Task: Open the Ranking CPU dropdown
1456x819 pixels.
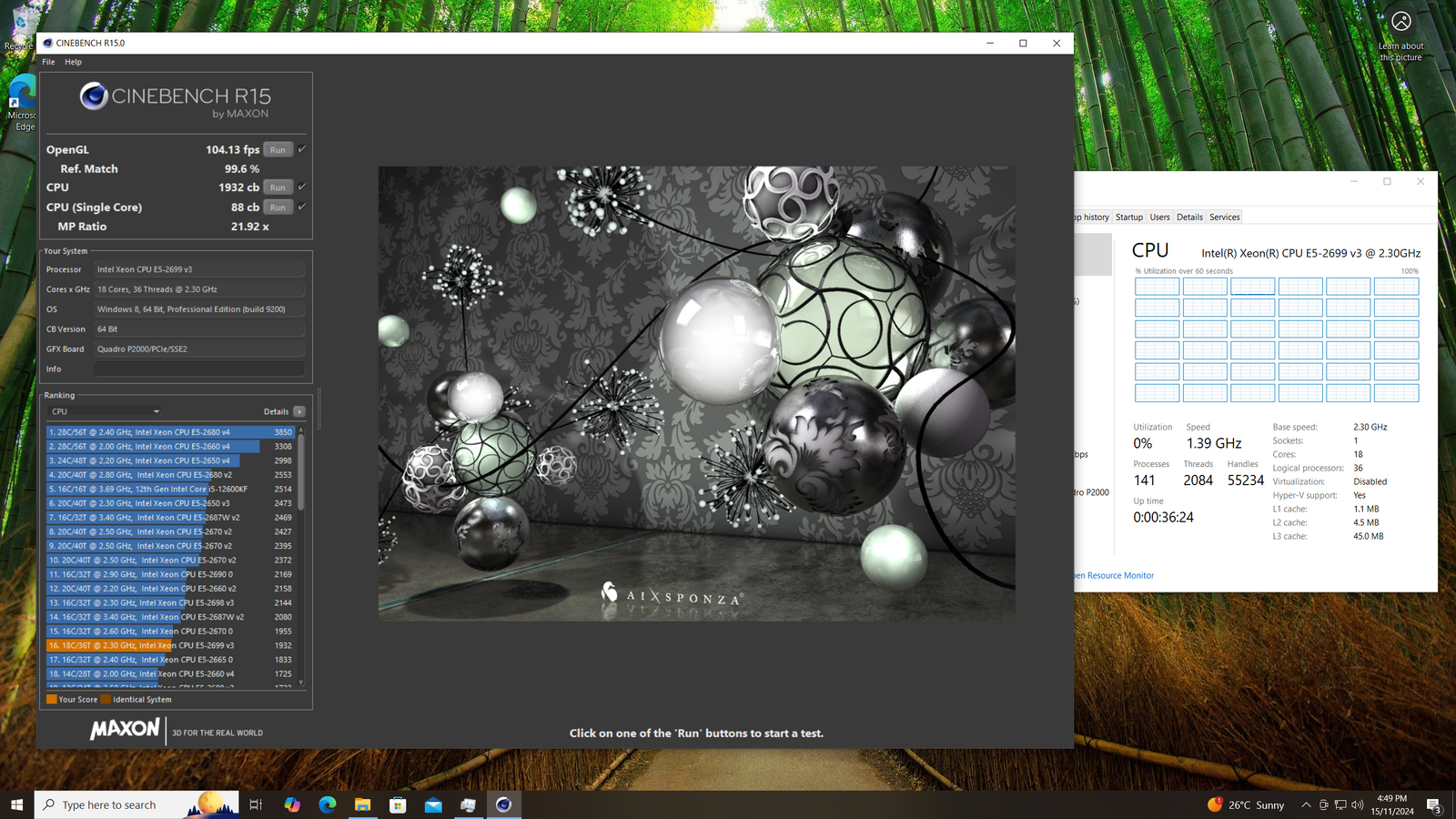Action: [105, 411]
